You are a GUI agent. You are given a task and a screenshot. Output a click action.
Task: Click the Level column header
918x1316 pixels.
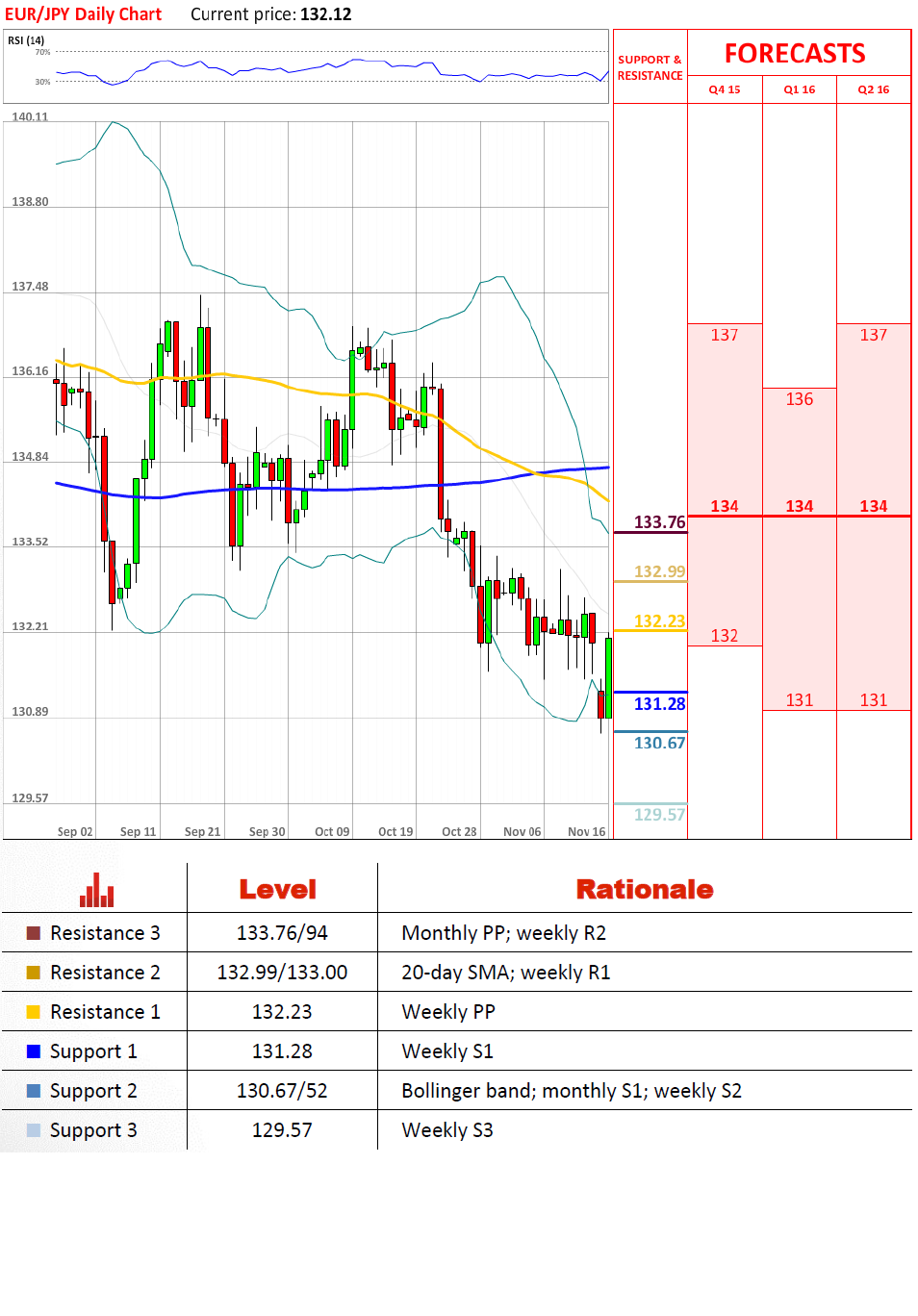tap(278, 890)
